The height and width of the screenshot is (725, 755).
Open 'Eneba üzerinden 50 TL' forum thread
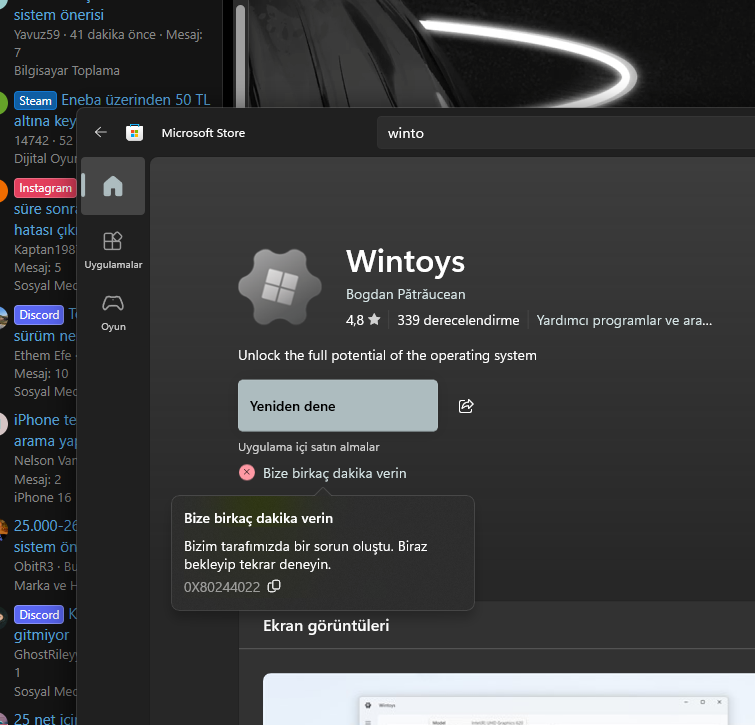pos(136,100)
